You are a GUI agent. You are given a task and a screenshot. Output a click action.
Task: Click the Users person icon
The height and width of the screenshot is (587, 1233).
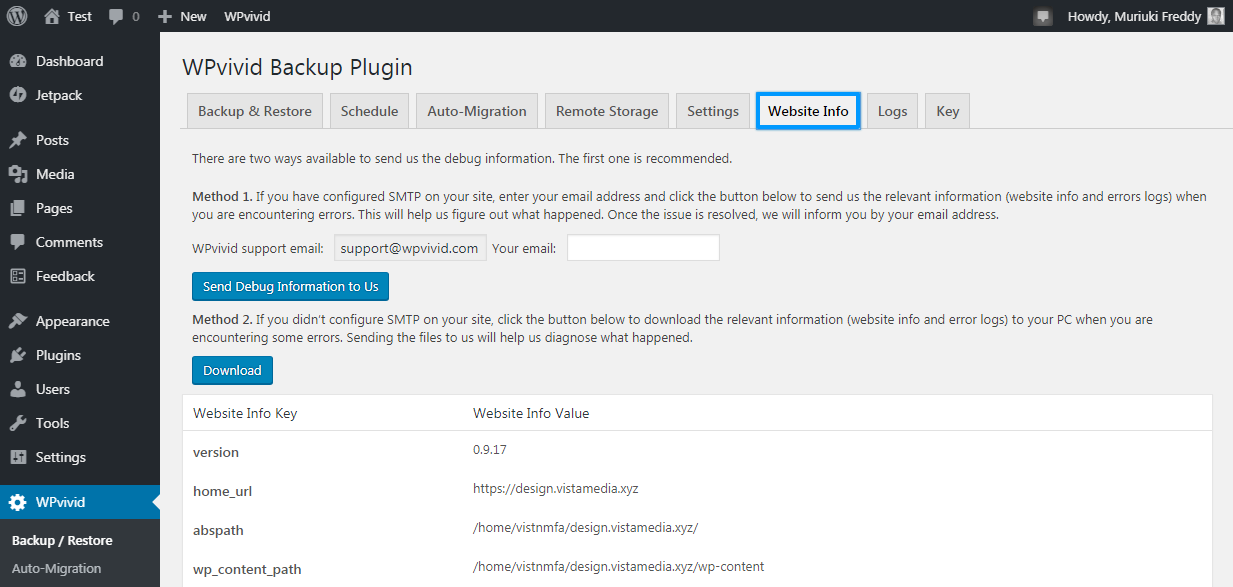[x=18, y=389]
